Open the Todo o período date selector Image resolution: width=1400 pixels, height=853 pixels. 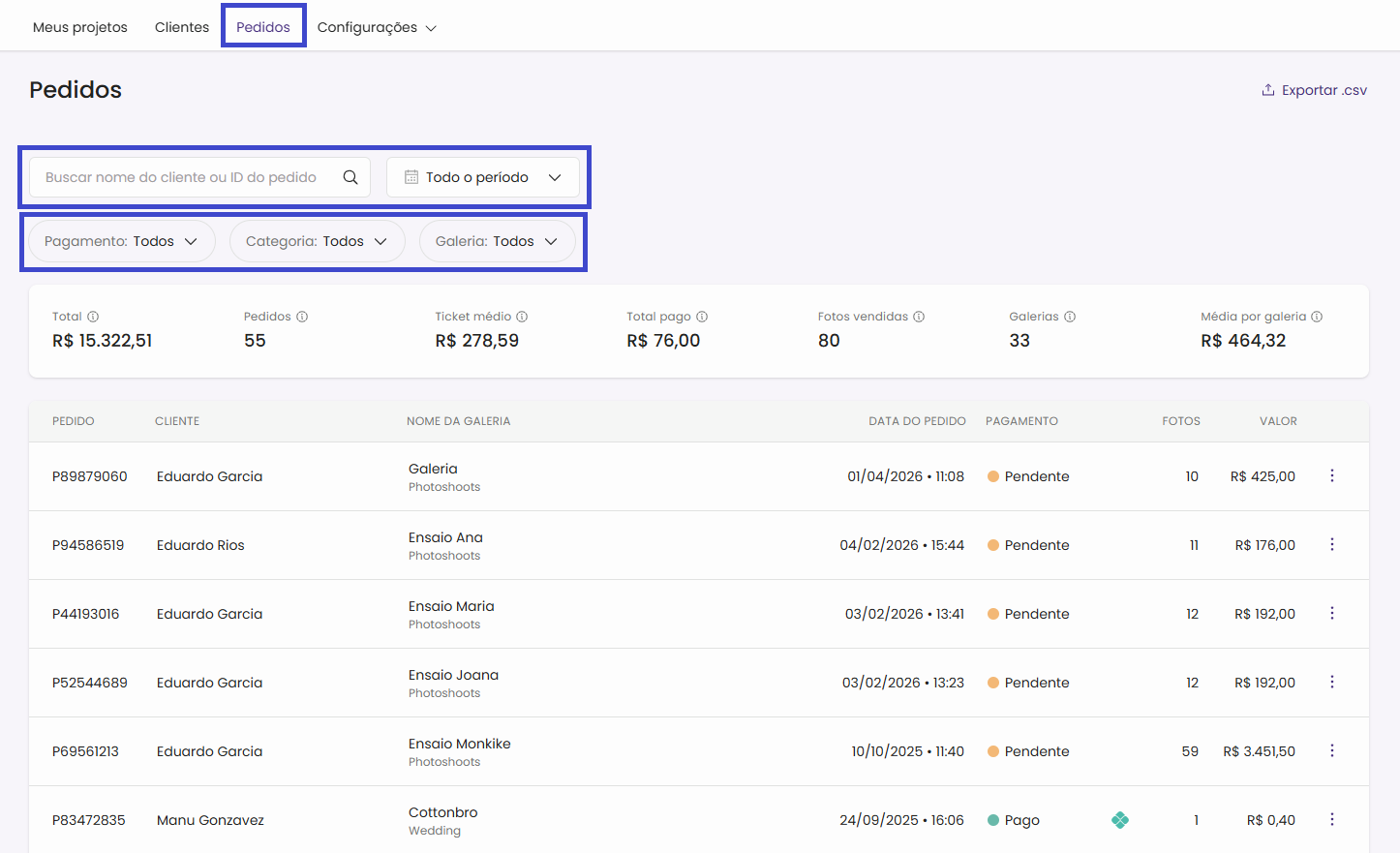pyautogui.click(x=482, y=177)
